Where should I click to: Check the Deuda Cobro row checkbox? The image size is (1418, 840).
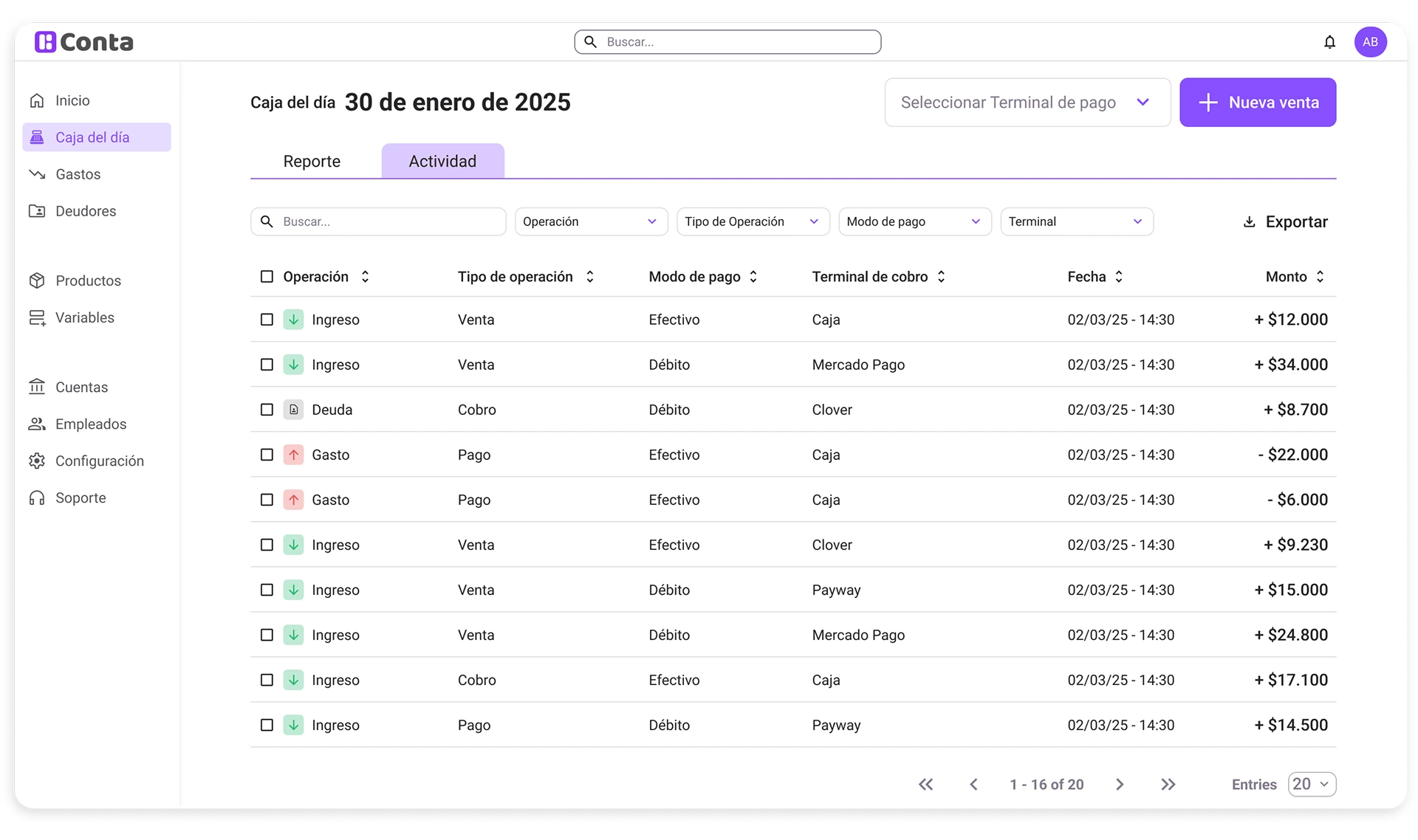[267, 410]
